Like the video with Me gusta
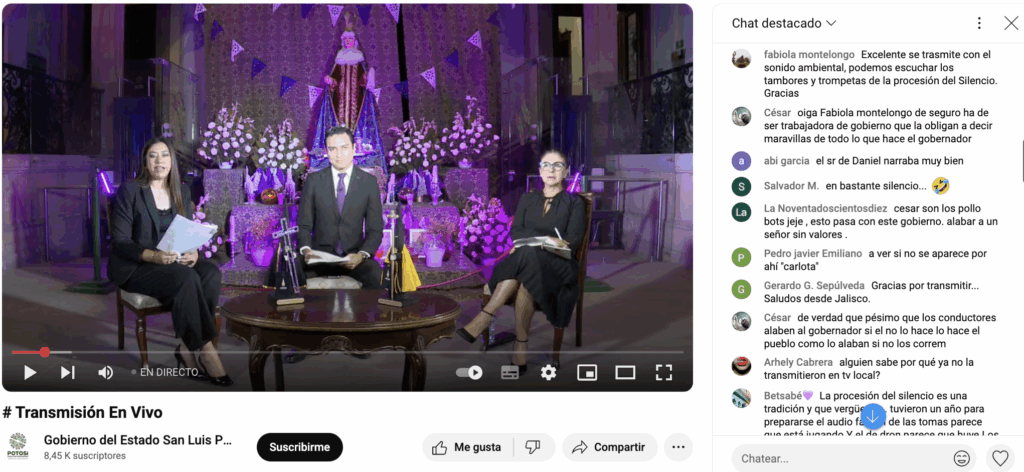Screen dimensions: 1024x472 tap(467, 447)
